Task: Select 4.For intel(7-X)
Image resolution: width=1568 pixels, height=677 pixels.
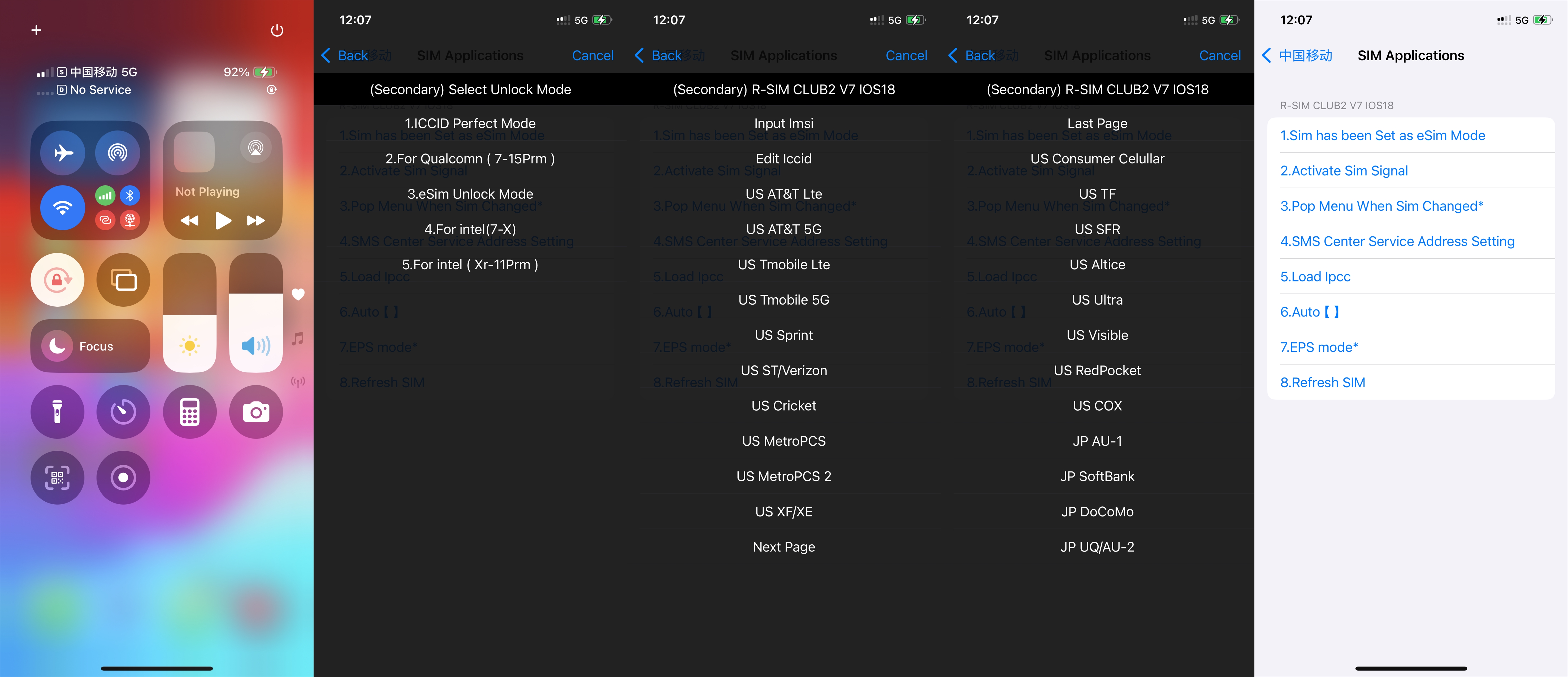Action: click(470, 229)
